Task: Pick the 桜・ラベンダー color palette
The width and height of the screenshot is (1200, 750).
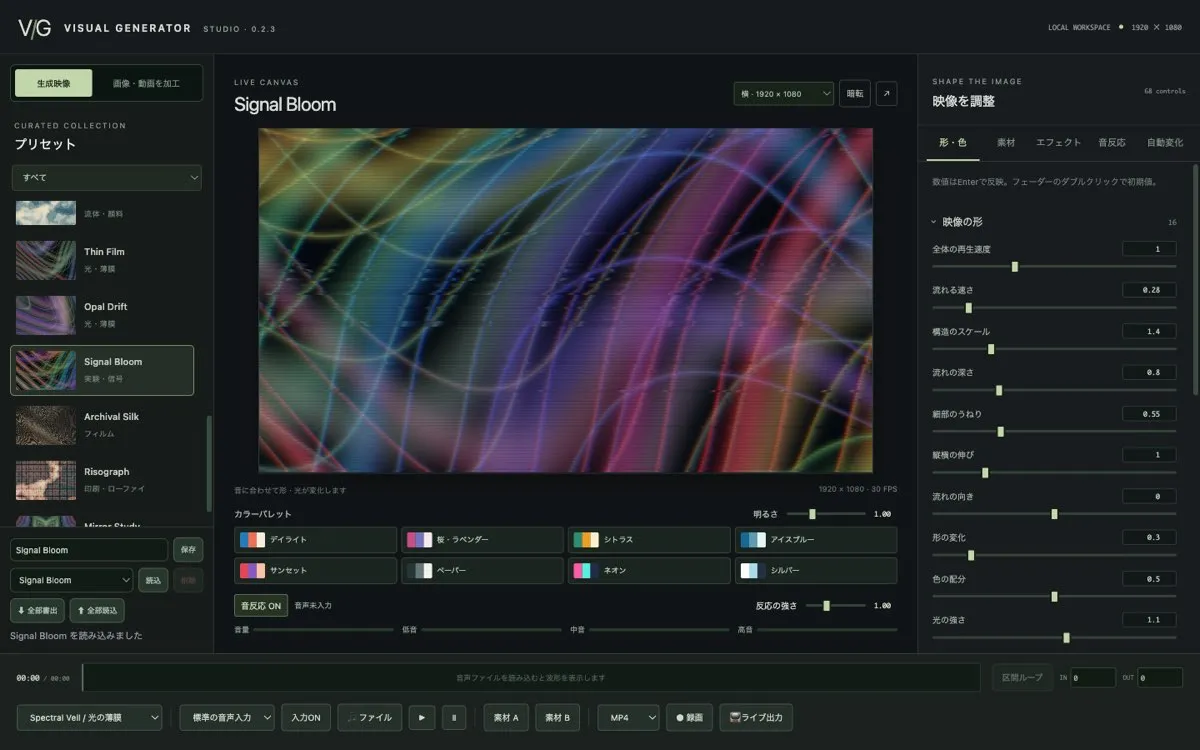Action: coord(482,540)
